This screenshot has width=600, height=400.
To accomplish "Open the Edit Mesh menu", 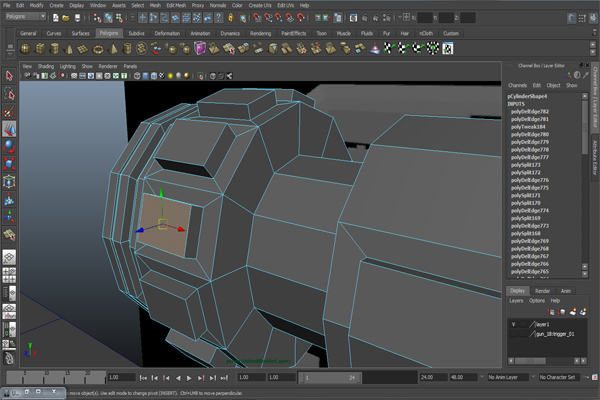I will [176, 5].
